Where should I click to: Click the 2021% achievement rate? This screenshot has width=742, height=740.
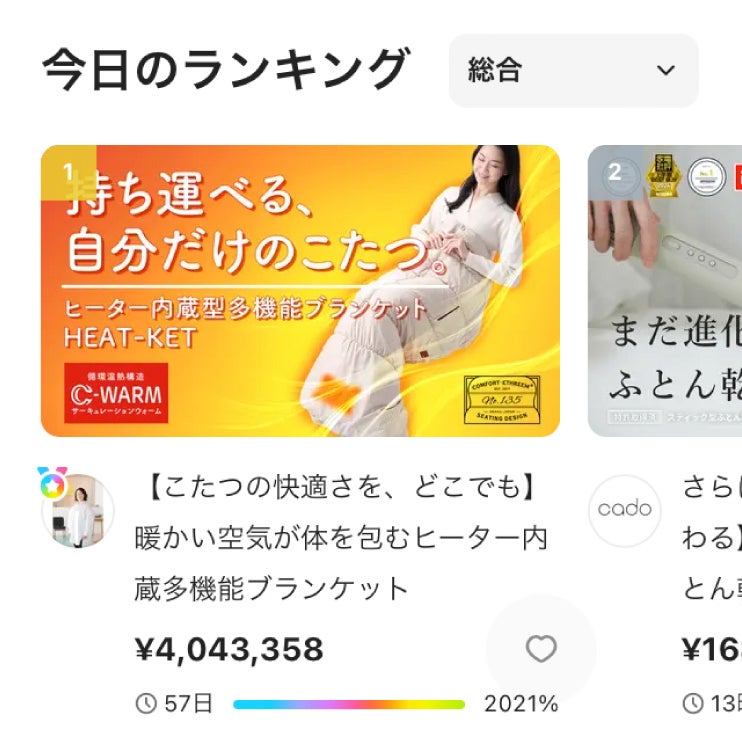tap(521, 704)
